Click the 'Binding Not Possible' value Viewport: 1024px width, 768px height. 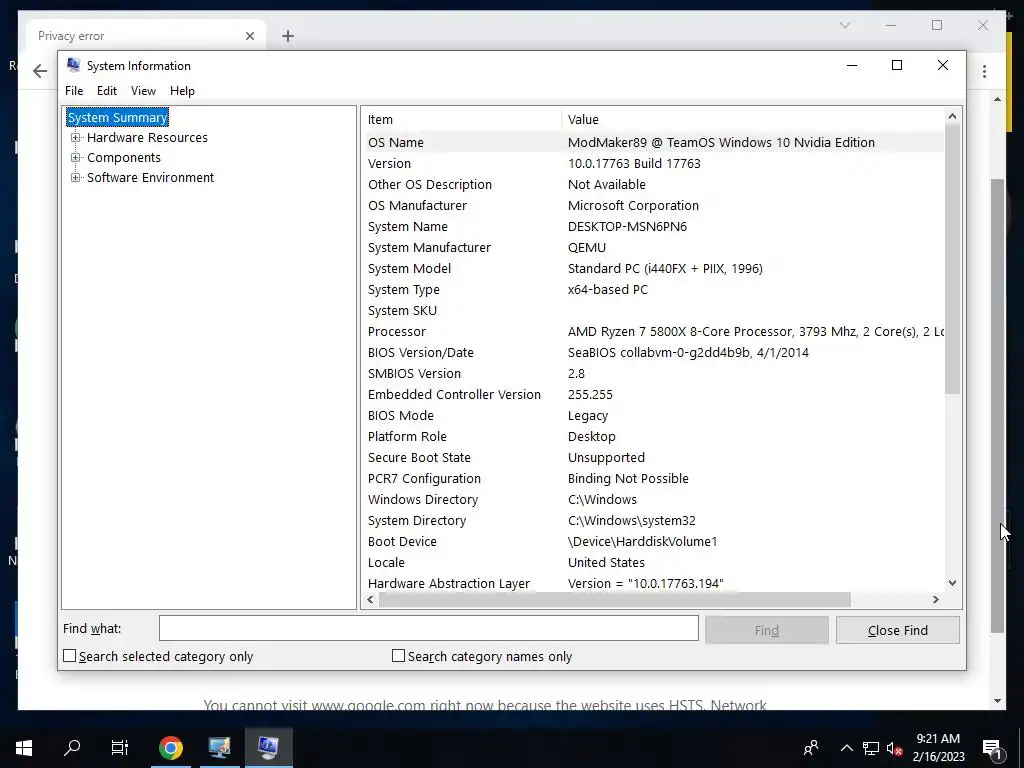pos(628,479)
